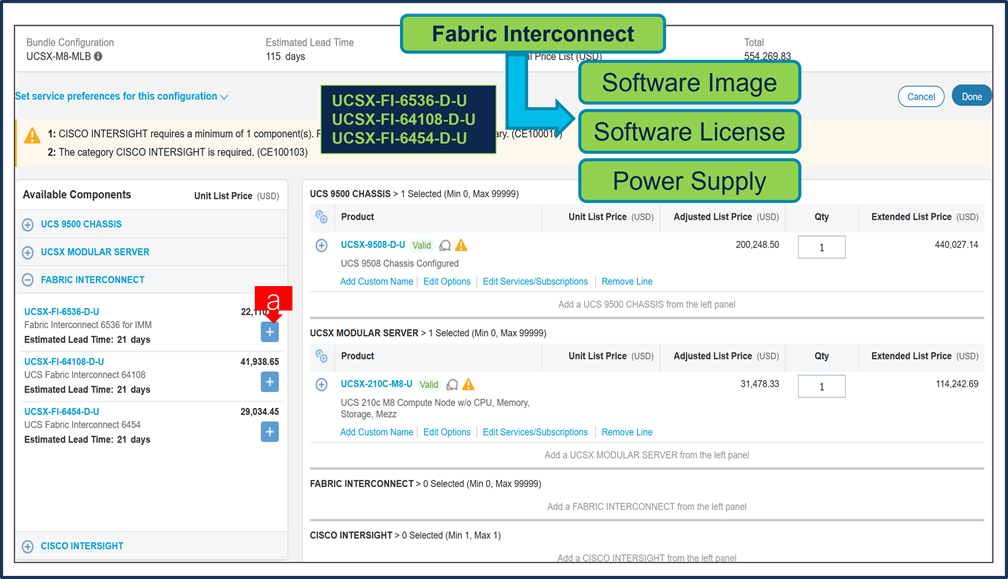Edit Options for UCSX-210C-M8-U
The image size is (1008, 579).
(447, 432)
